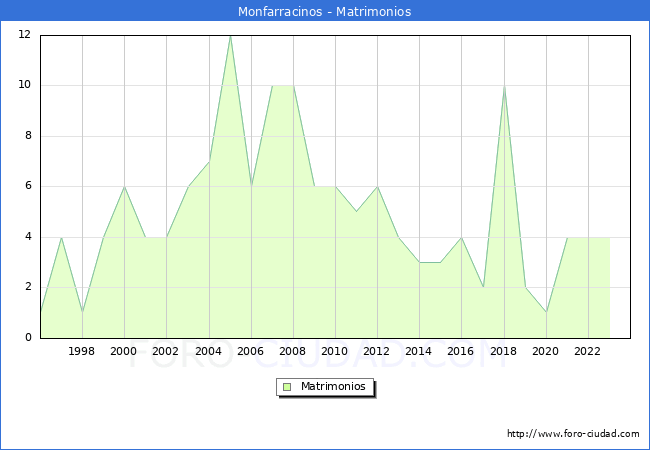Screen dimensions: 650x450
Task: Click the x-axis label 2012
Action: pyautogui.click(x=376, y=351)
